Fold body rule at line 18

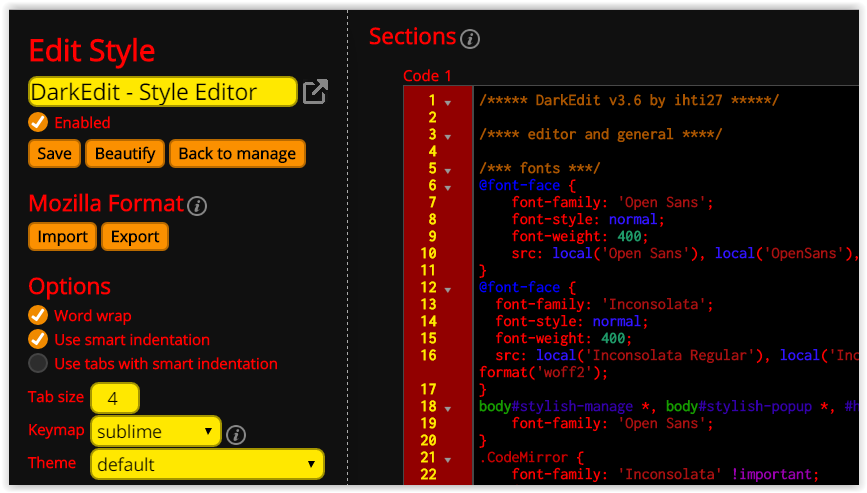point(448,409)
